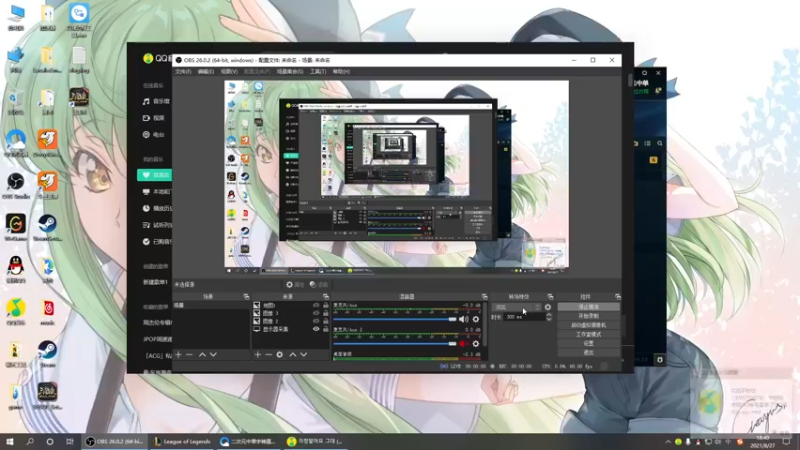Adjust the Mic/Aux 2 volume slider
Image resolution: width=800 pixels, height=450 pixels.
pyautogui.click(x=395, y=344)
